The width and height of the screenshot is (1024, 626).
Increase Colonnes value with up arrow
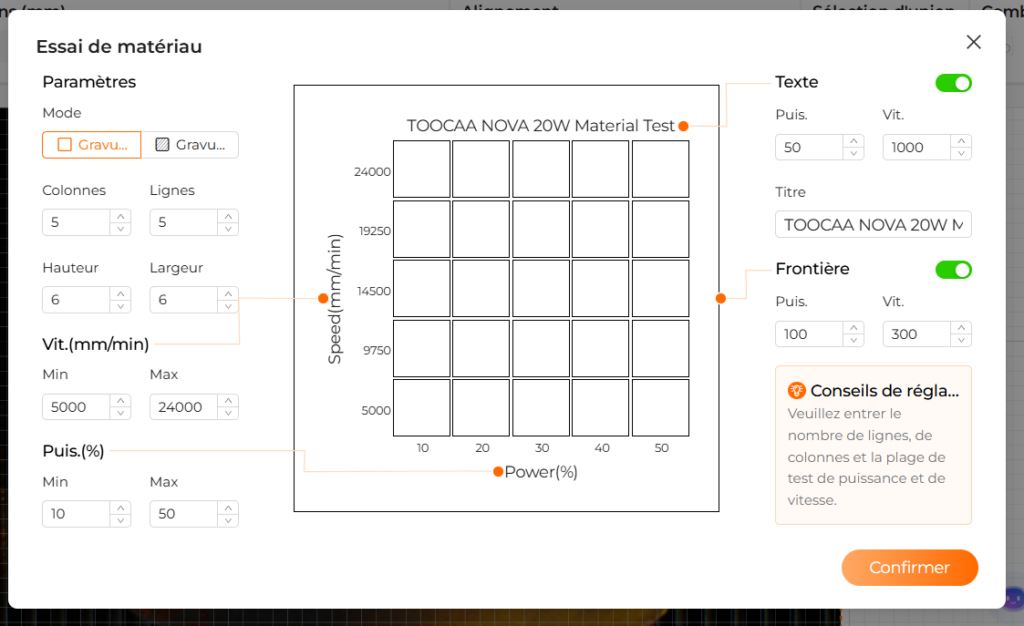click(120, 216)
